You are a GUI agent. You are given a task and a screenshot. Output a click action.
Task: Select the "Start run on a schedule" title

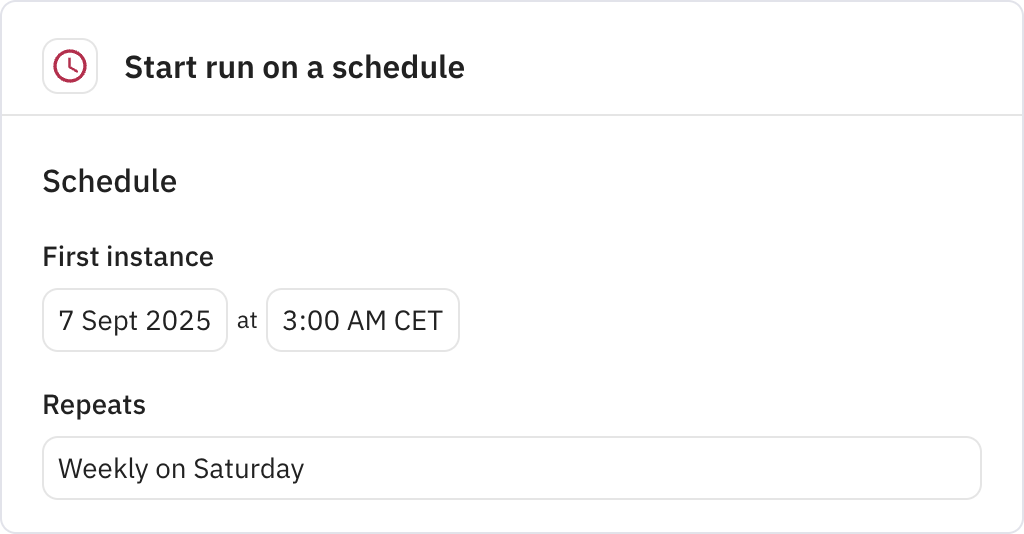295,67
